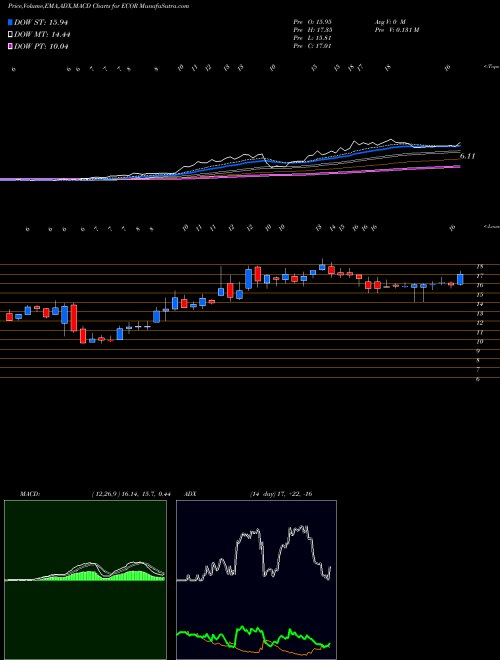Click the magenta DOW PT legend swatch

coord(10,46)
